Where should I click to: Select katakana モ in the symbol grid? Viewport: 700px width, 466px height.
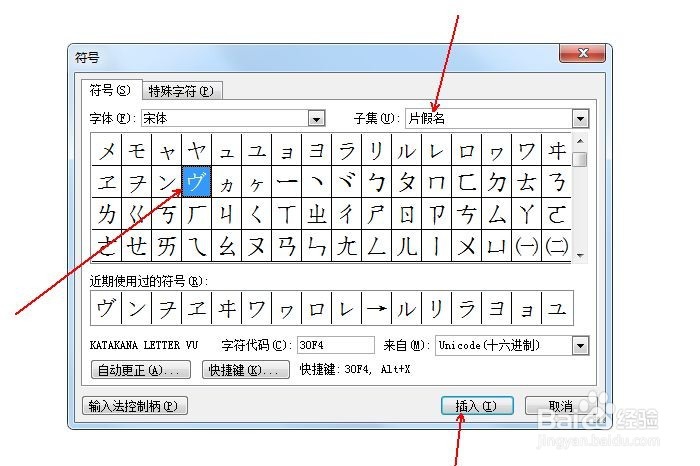click(137, 150)
